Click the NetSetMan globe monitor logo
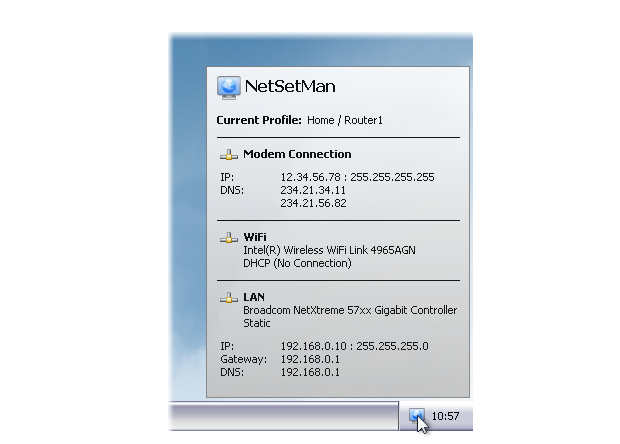The height and width of the screenshot is (444, 620). (x=229, y=87)
